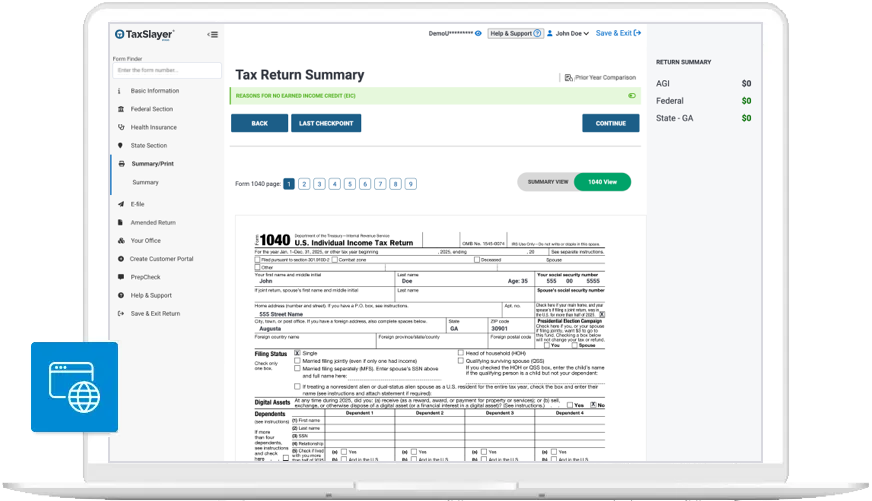Select Amended Return in the sidebar
This screenshot has width=872, height=501.
152,222
